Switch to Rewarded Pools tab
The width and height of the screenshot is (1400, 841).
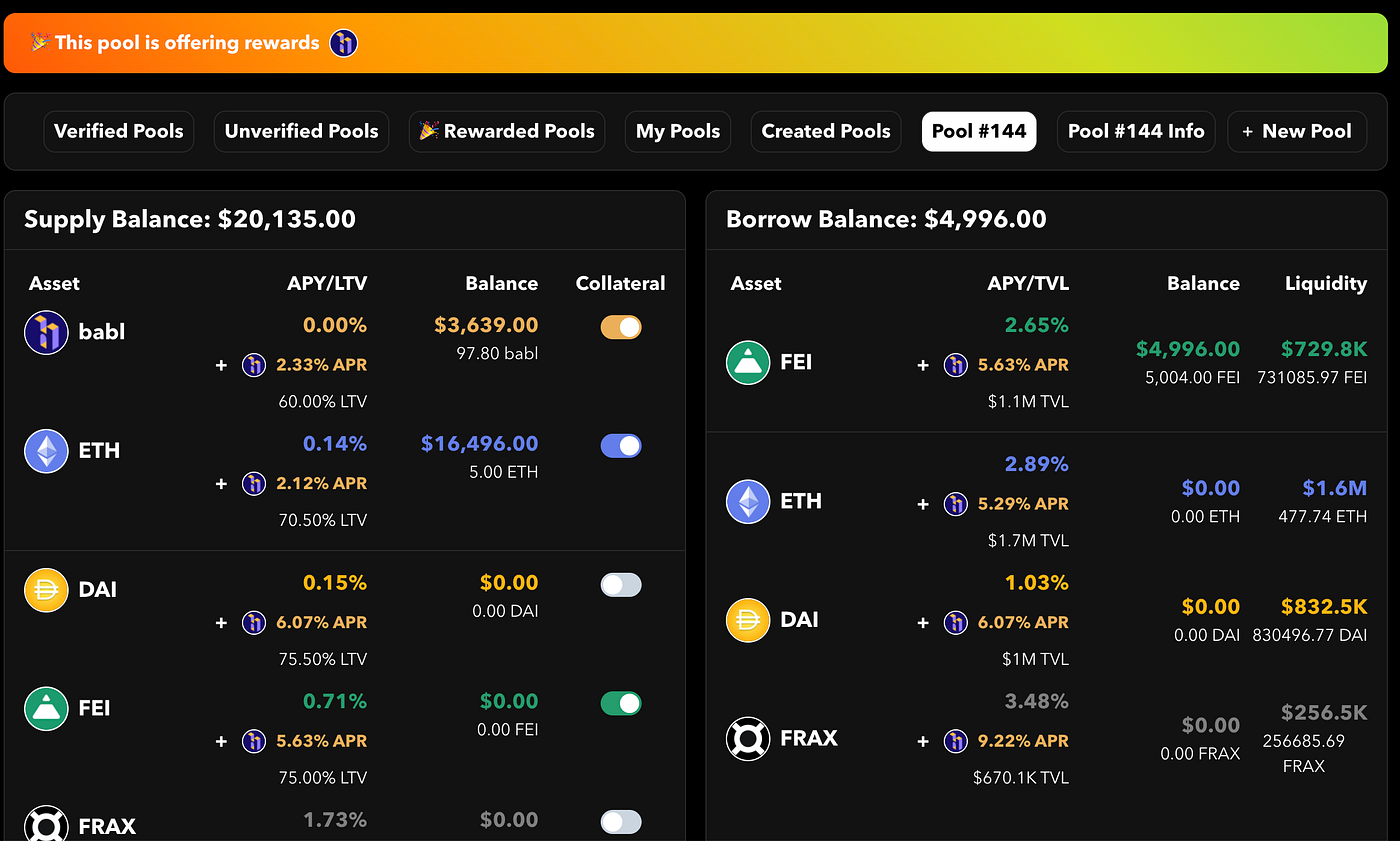(507, 131)
